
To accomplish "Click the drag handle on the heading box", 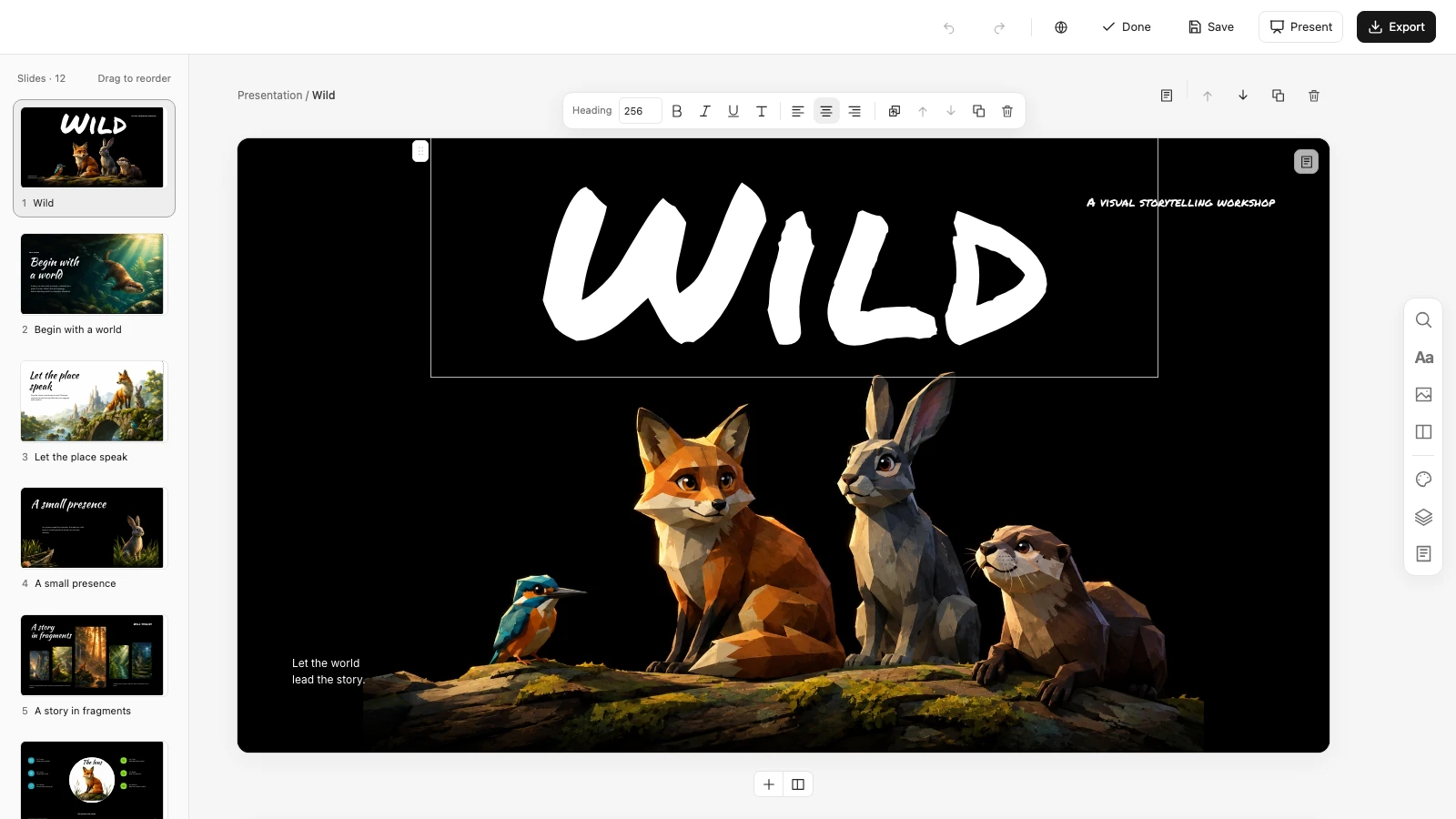I will point(420,151).
